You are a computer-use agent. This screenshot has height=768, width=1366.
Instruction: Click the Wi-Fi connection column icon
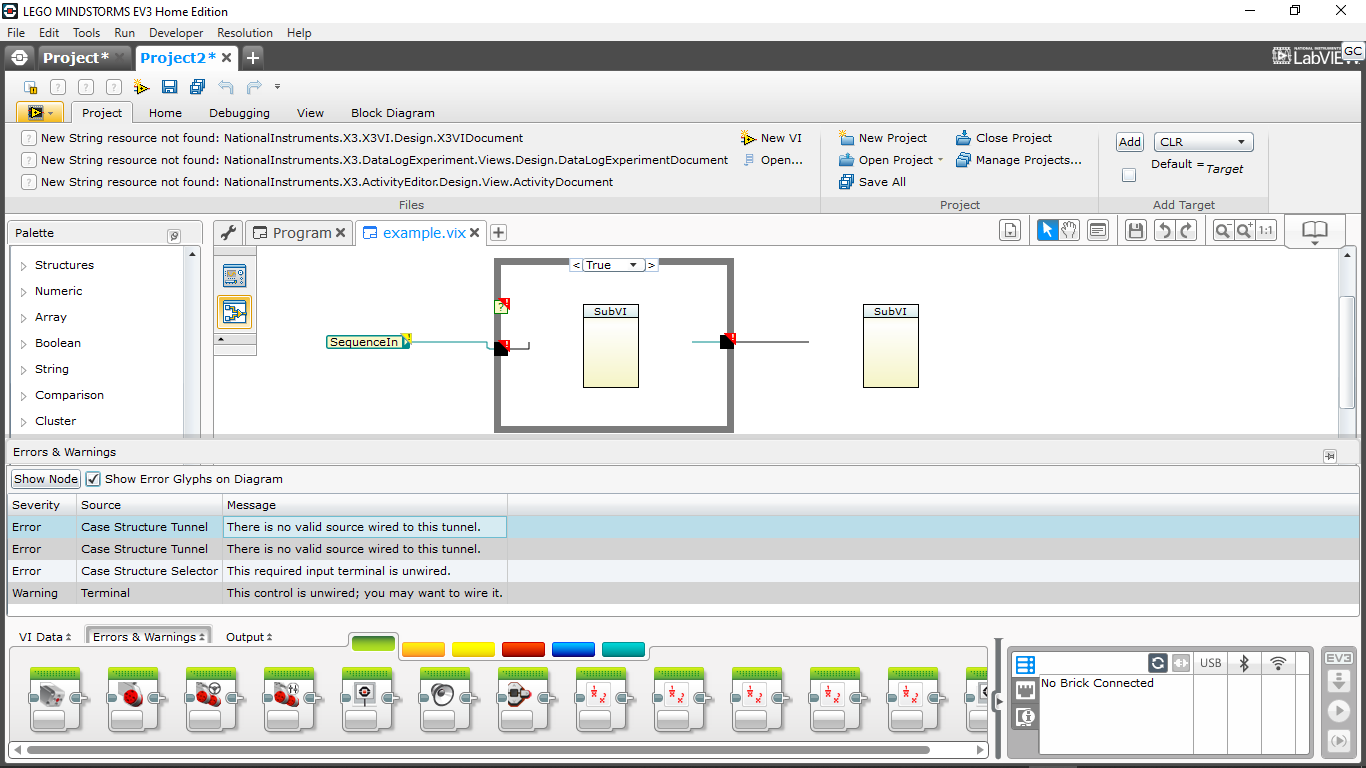coord(1277,663)
